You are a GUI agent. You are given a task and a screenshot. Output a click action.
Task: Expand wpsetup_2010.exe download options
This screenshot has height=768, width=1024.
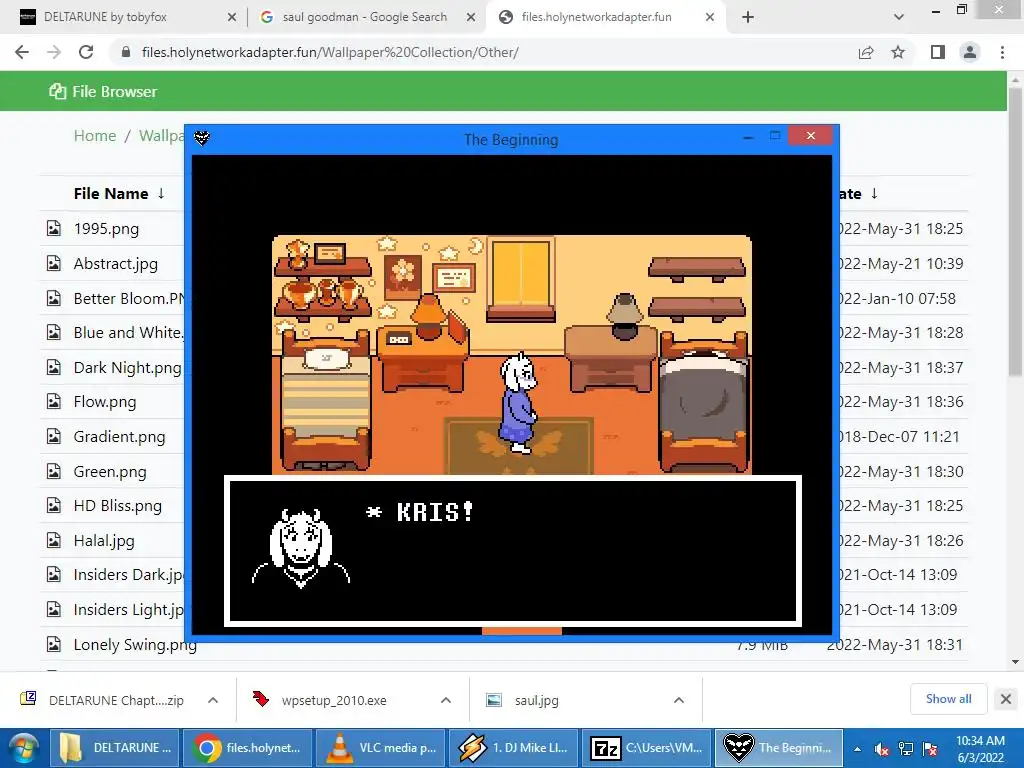click(446, 700)
